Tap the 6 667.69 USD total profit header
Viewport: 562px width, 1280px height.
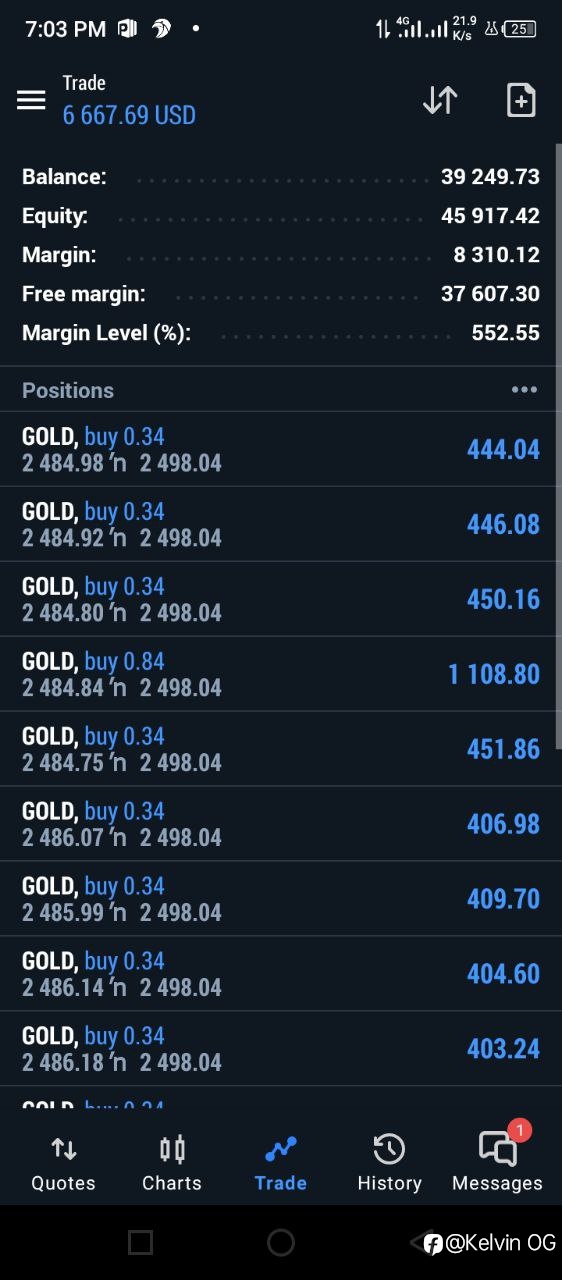[x=129, y=115]
